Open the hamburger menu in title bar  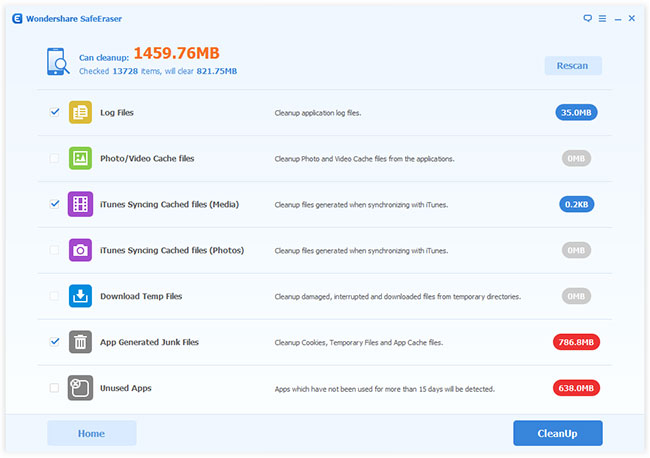point(602,19)
